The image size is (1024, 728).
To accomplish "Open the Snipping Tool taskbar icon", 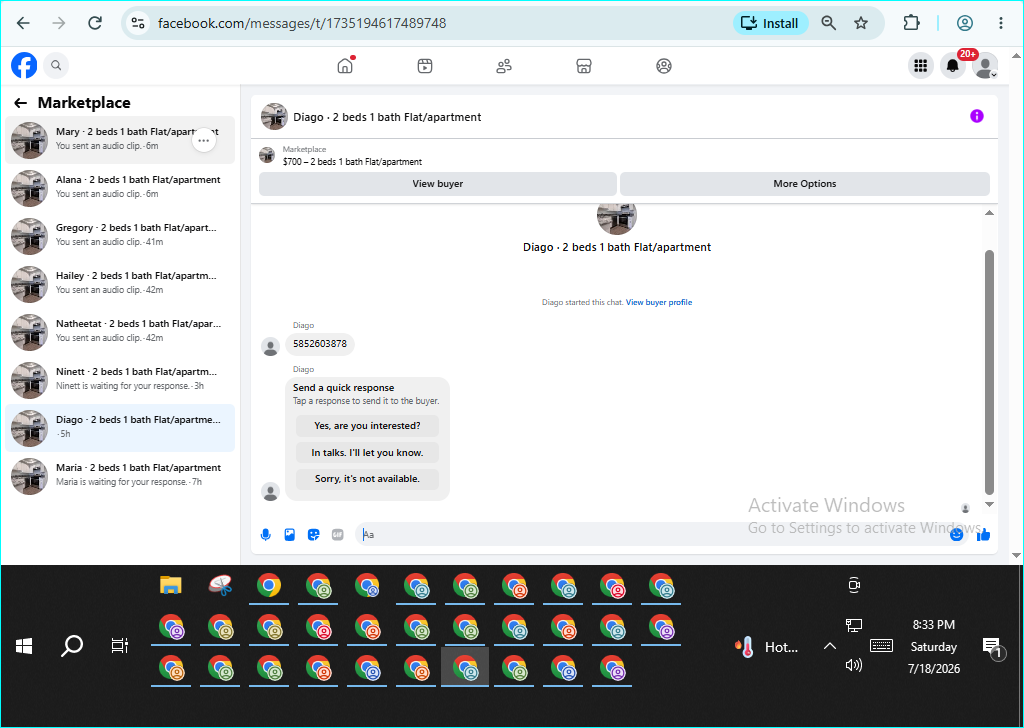I will [x=220, y=585].
